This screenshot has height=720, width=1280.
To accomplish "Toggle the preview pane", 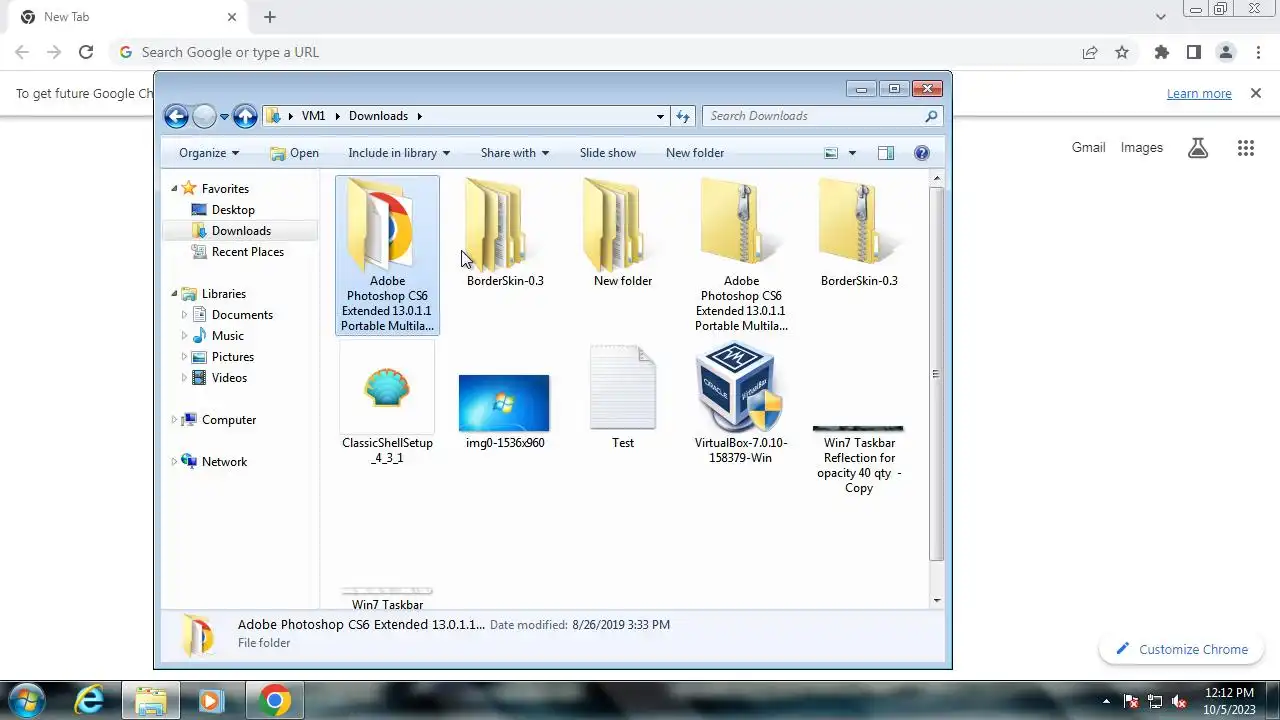I will 886,153.
